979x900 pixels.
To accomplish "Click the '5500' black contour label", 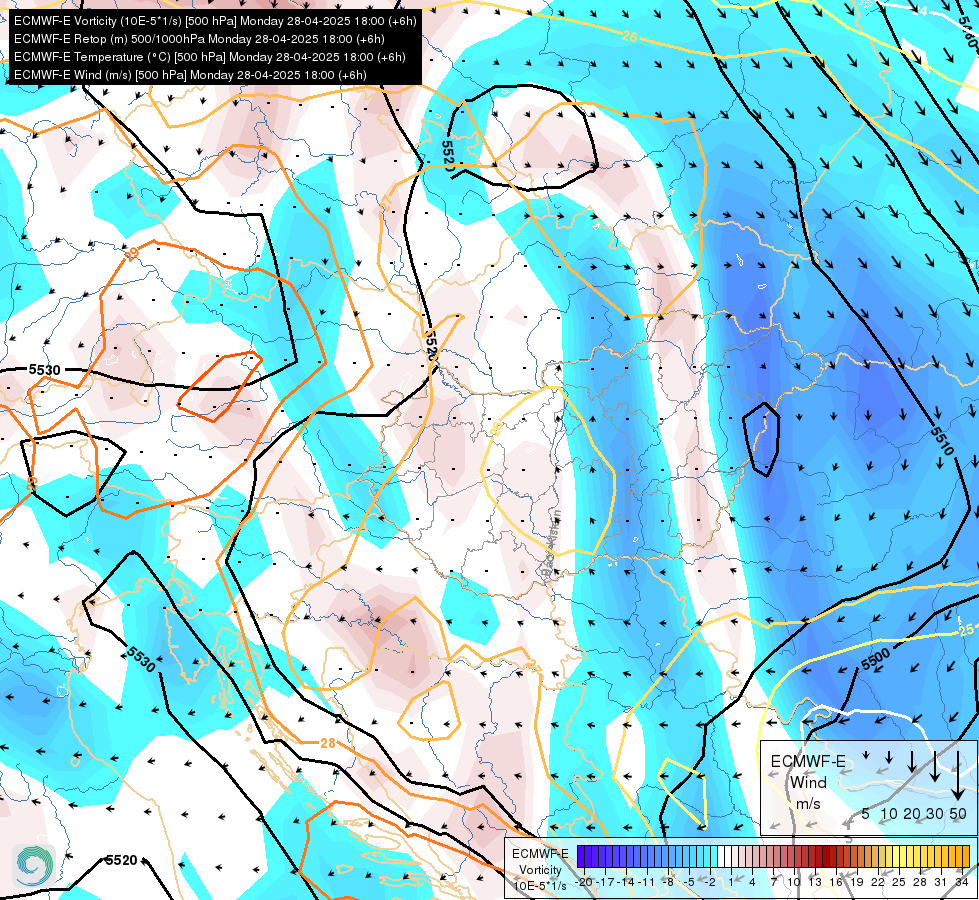I will coord(875,660).
